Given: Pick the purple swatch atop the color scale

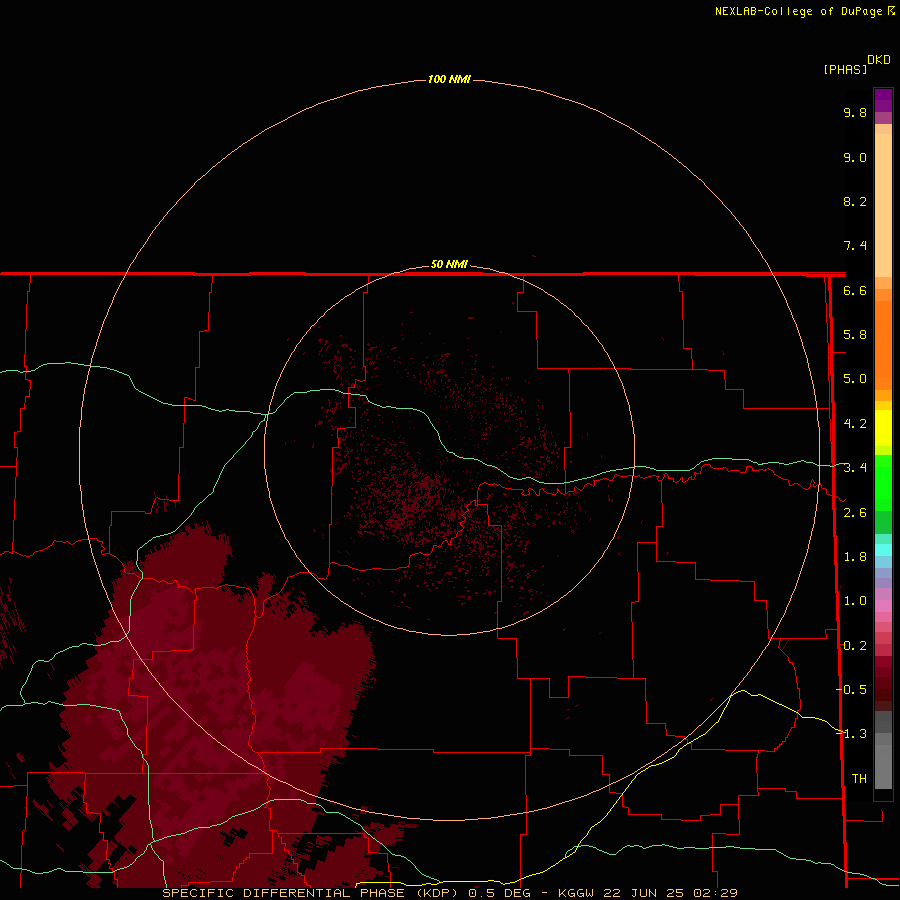Looking at the screenshot, I should pyautogui.click(x=883, y=100).
